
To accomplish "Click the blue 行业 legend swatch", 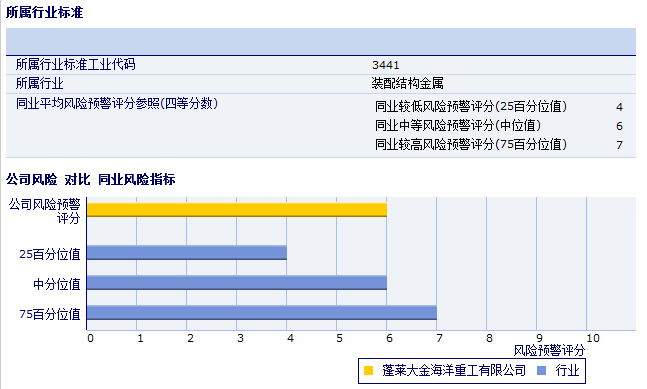I will (541, 370).
